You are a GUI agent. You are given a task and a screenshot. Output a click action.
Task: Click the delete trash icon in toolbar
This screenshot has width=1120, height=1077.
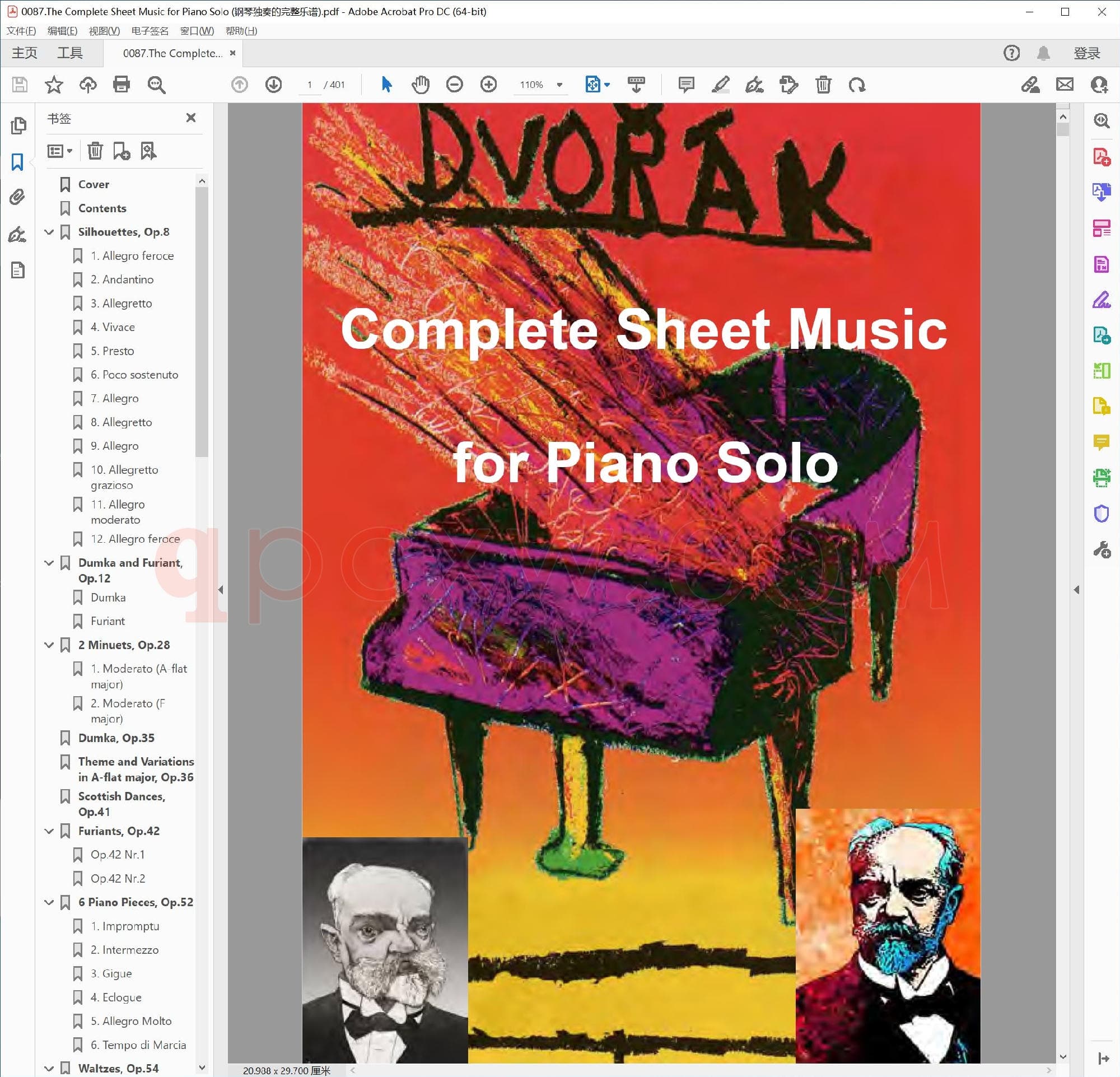click(x=823, y=85)
